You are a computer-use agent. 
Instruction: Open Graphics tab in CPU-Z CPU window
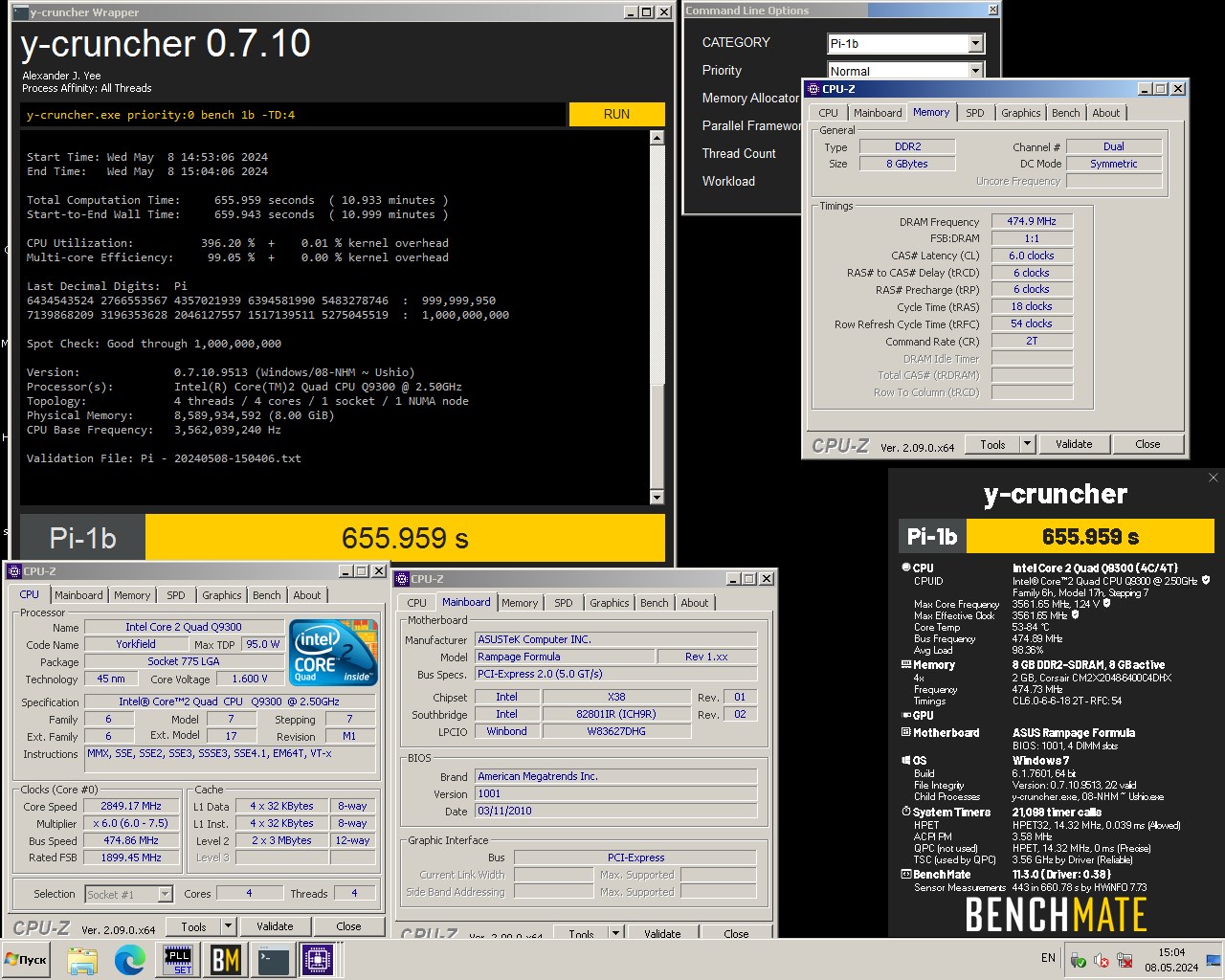click(222, 595)
